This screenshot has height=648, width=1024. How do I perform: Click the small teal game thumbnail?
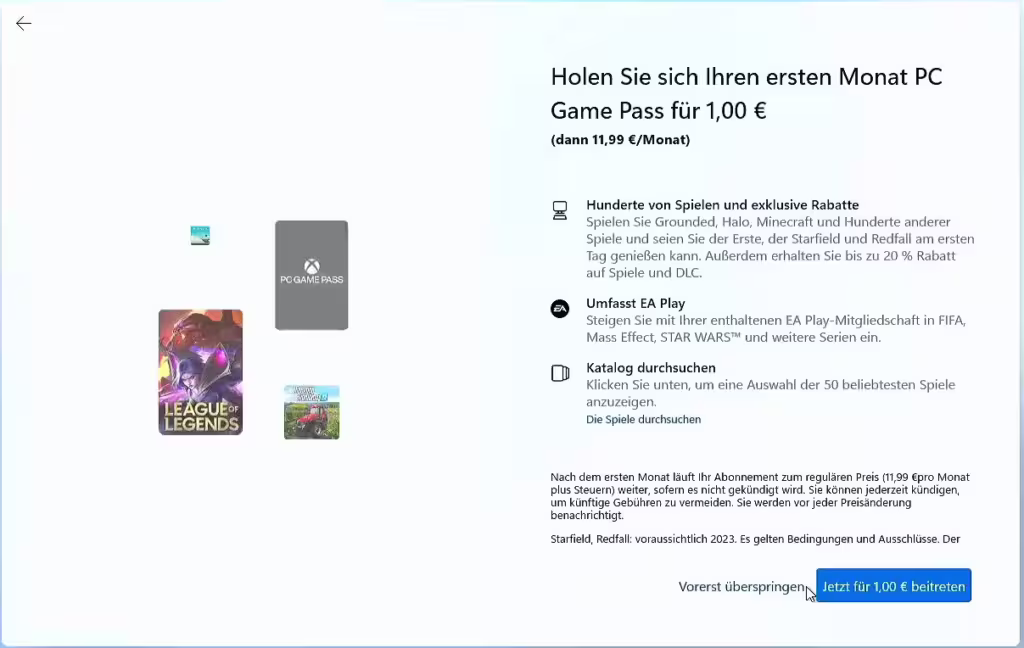(200, 235)
